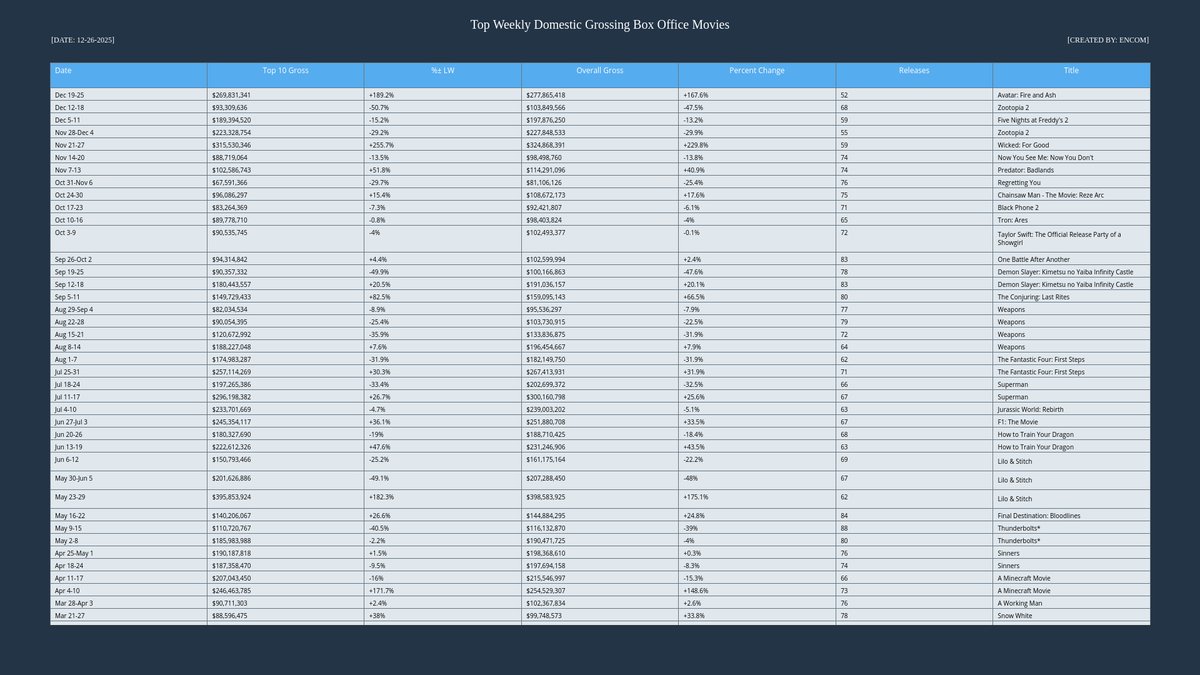Image resolution: width=1200 pixels, height=675 pixels.
Task: Click the 'Wicked: For Good' title cell
Action: pyautogui.click(x=1071, y=145)
